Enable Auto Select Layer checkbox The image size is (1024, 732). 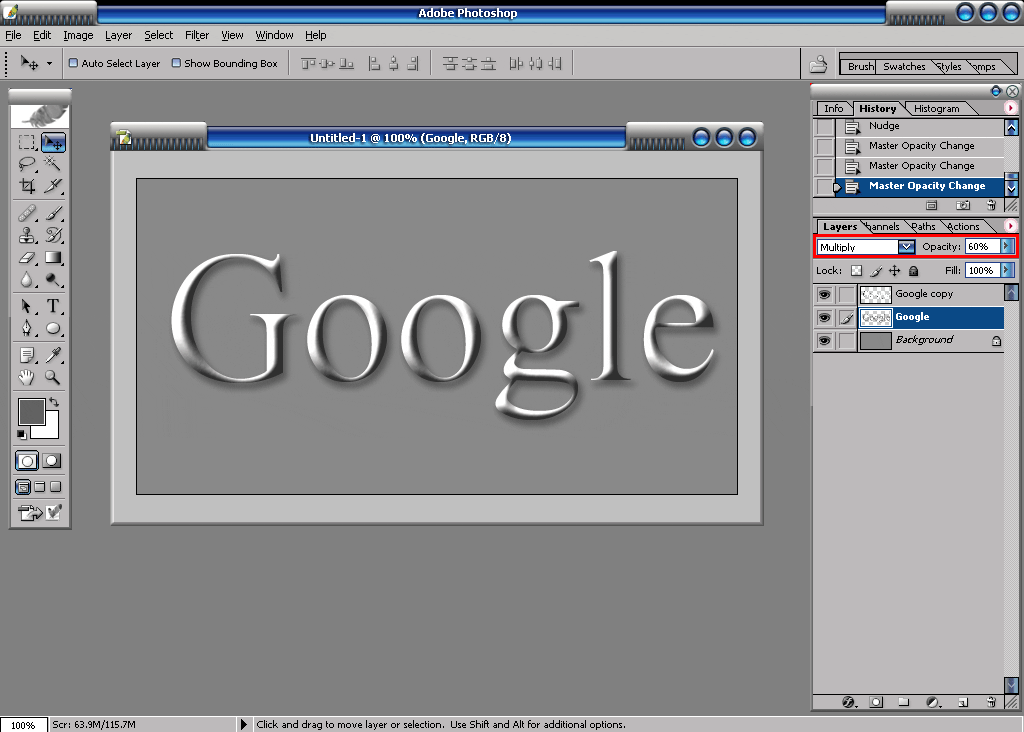click(x=73, y=63)
